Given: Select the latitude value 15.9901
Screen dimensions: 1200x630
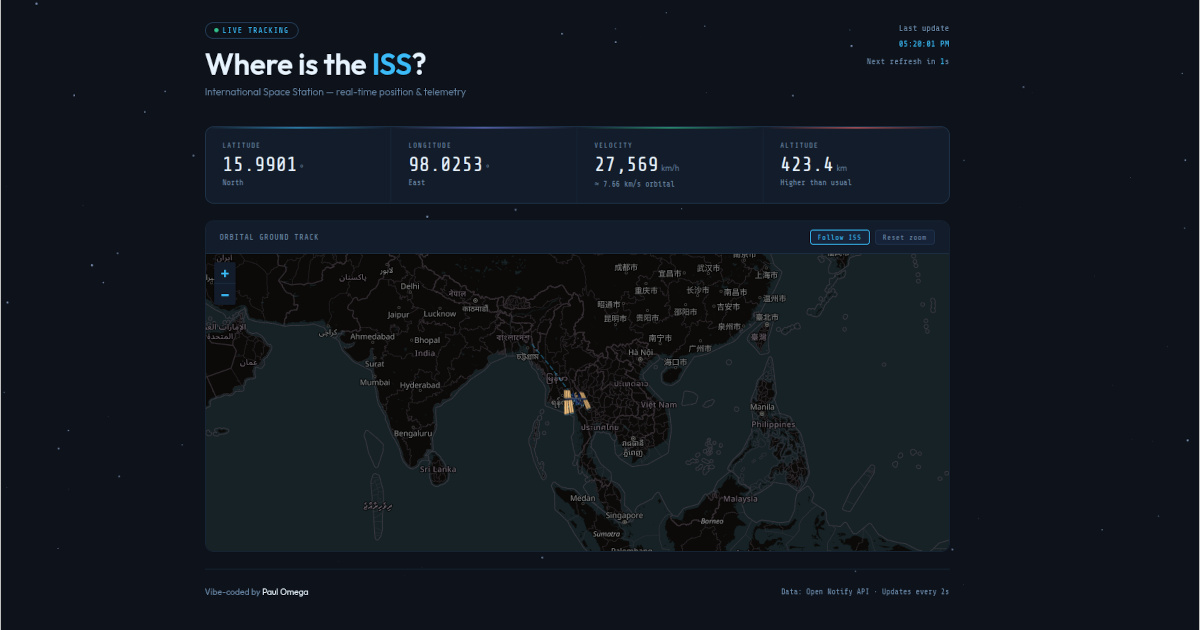Looking at the screenshot, I should click(x=260, y=165).
